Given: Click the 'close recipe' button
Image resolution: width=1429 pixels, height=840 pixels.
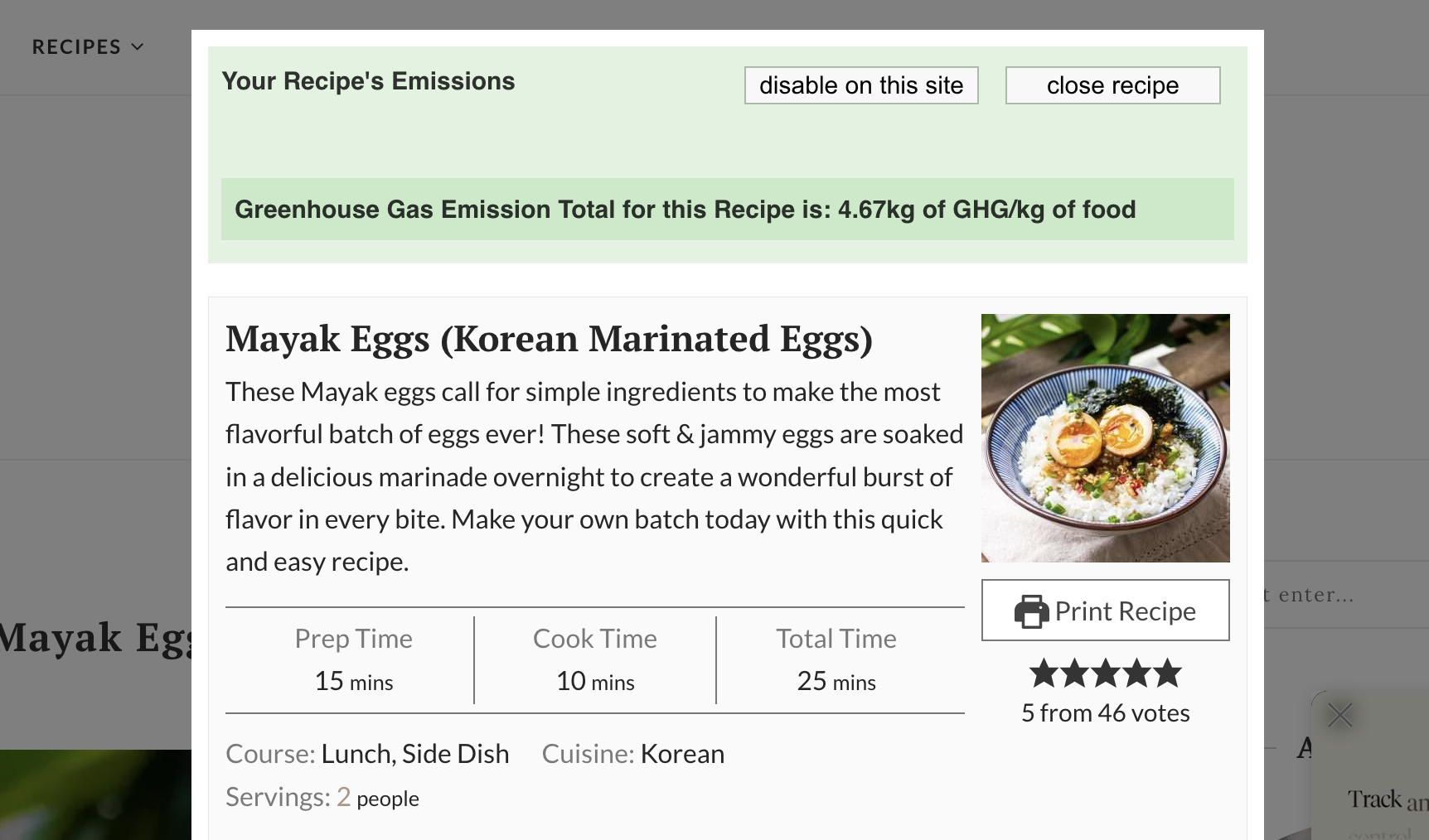Looking at the screenshot, I should (x=1112, y=84).
